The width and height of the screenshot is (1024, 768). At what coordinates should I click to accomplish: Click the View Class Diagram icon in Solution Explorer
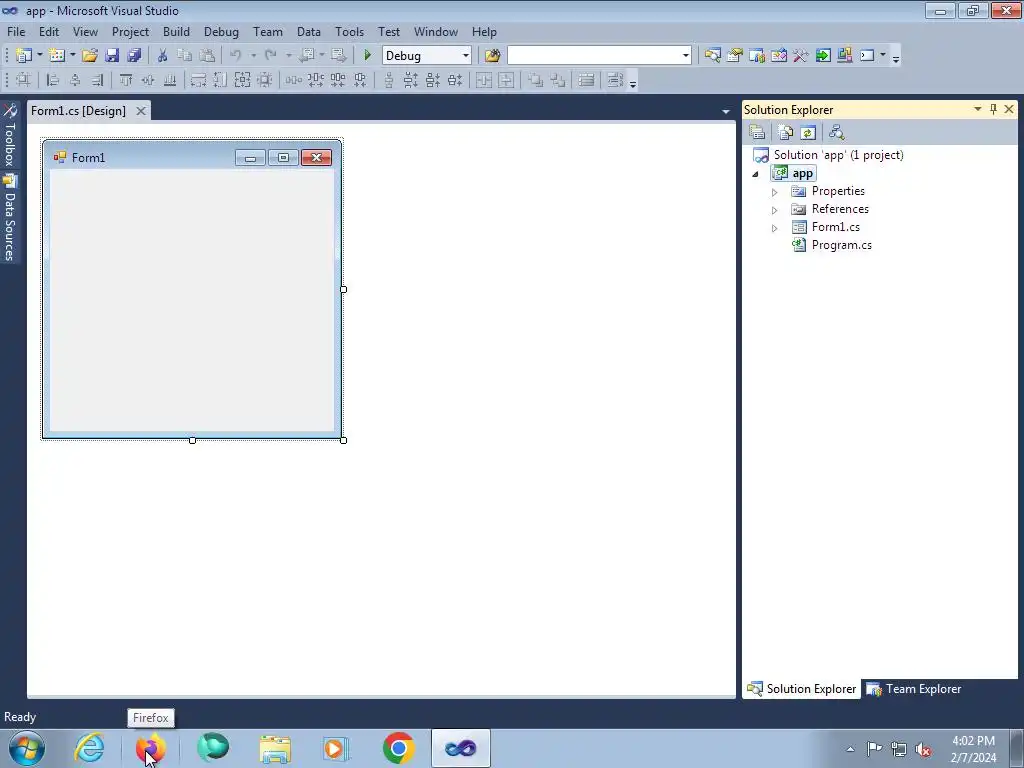(x=837, y=133)
